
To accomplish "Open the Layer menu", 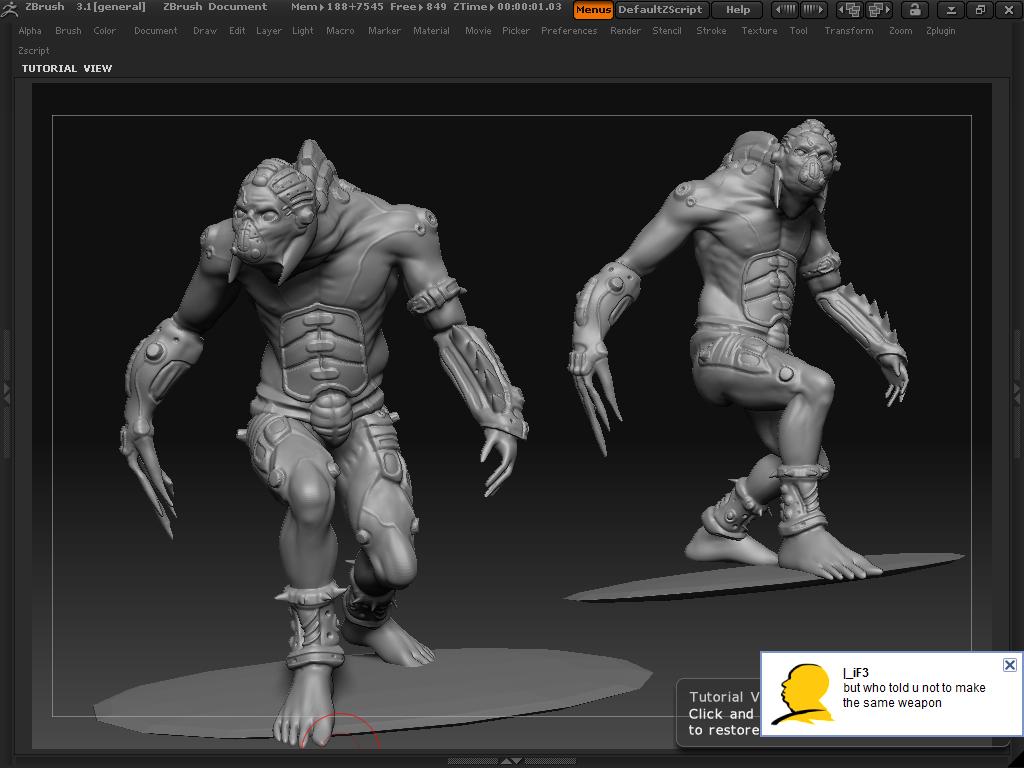I will [268, 31].
